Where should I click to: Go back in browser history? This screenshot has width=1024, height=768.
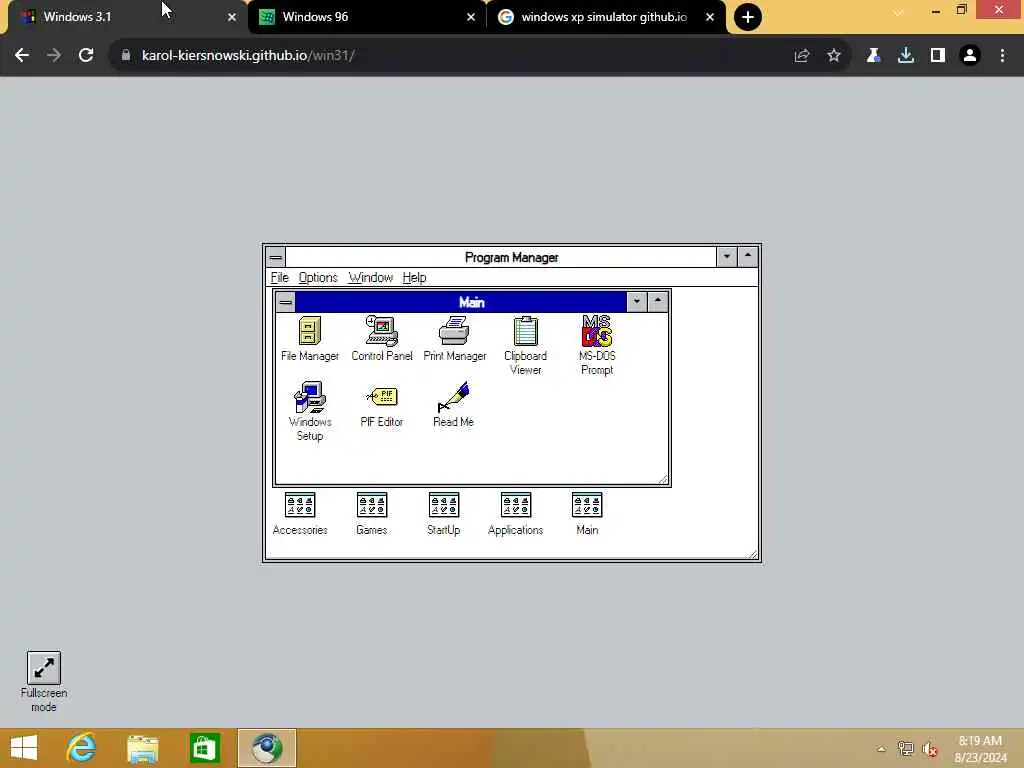(22, 56)
